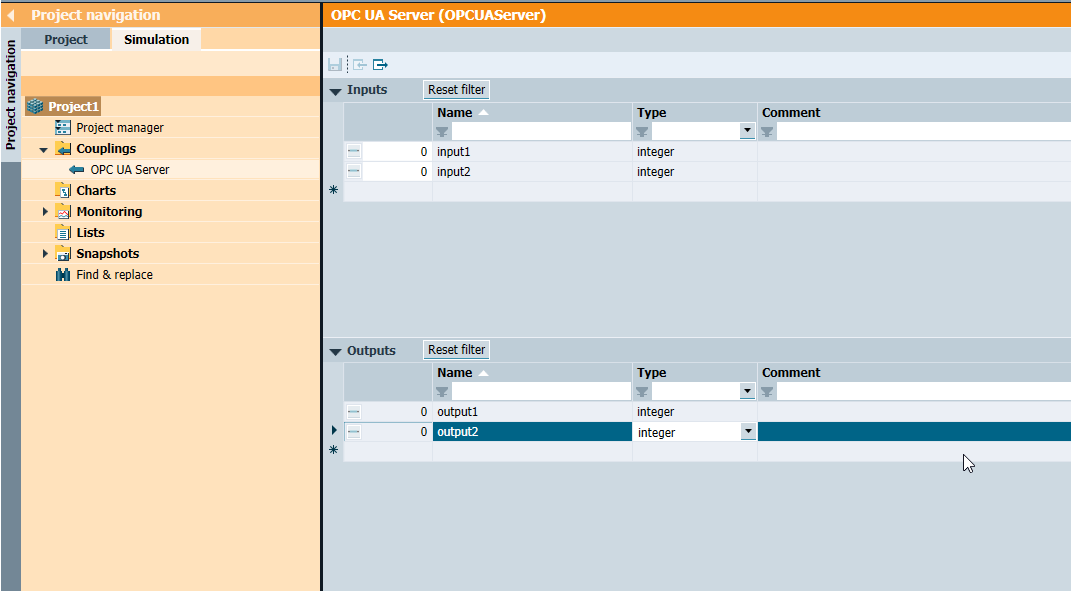
Task: Focus the Comment filter field in Outputs
Action: pos(923,391)
